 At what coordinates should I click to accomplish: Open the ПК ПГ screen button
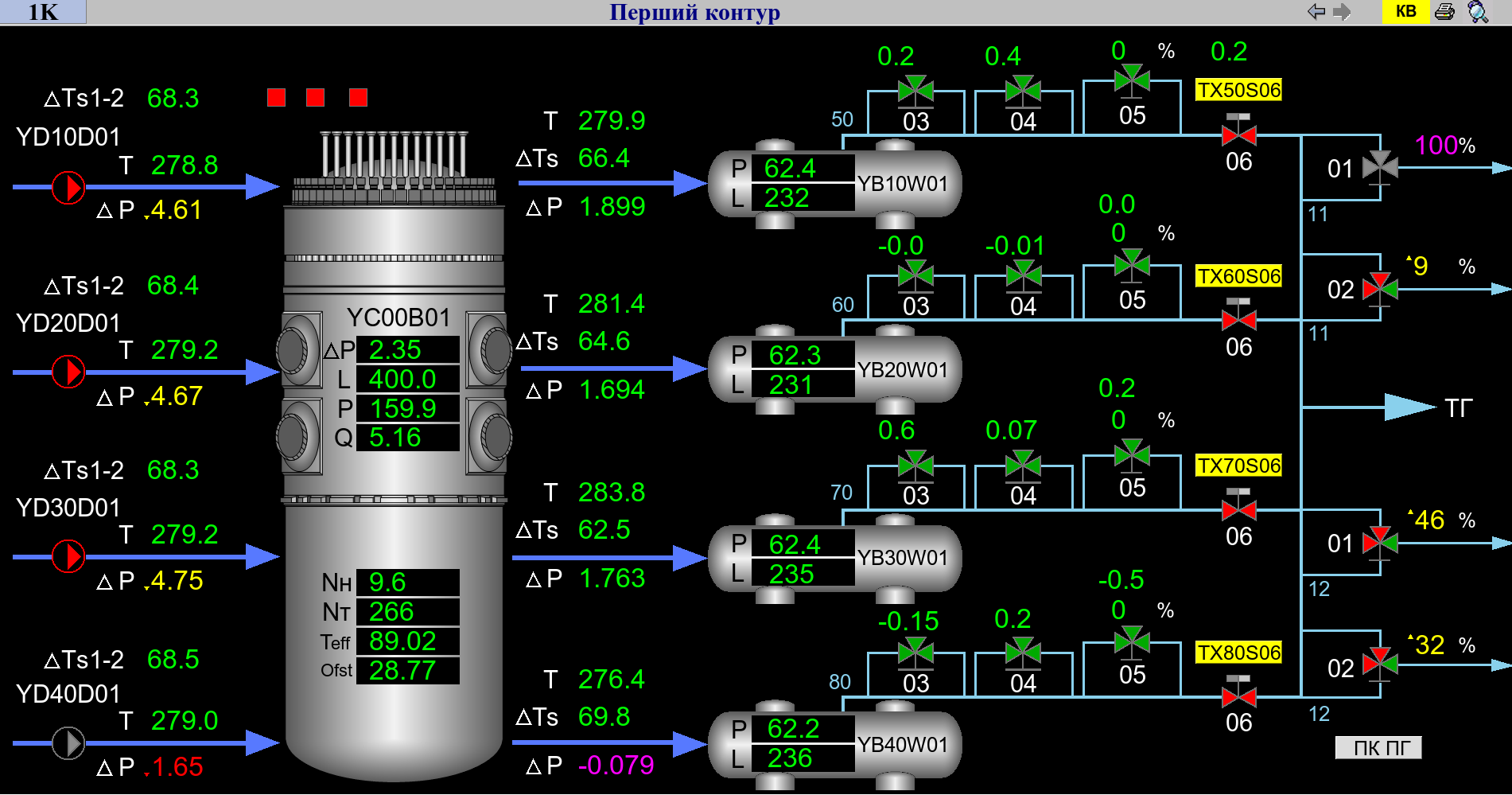(x=1378, y=748)
